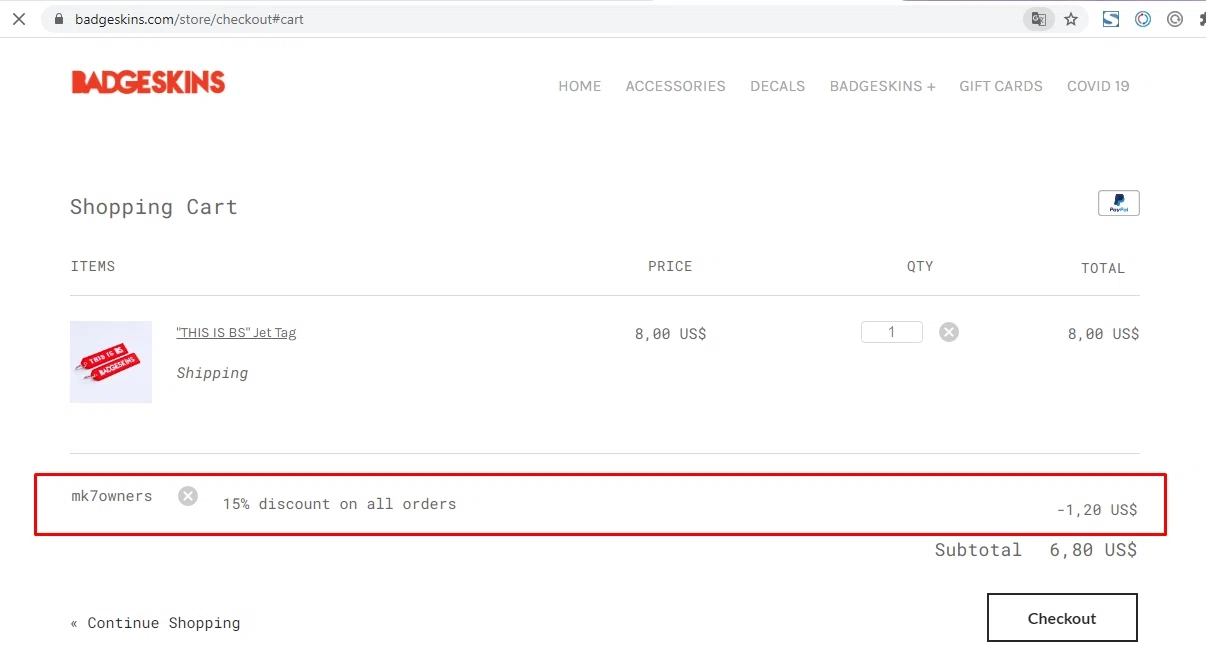
Task: Open GIFT CARDS page
Action: click(x=1001, y=86)
